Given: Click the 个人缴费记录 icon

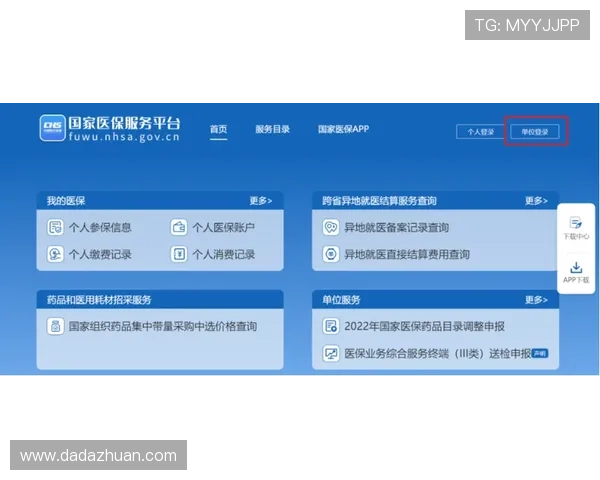Looking at the screenshot, I should [55, 254].
